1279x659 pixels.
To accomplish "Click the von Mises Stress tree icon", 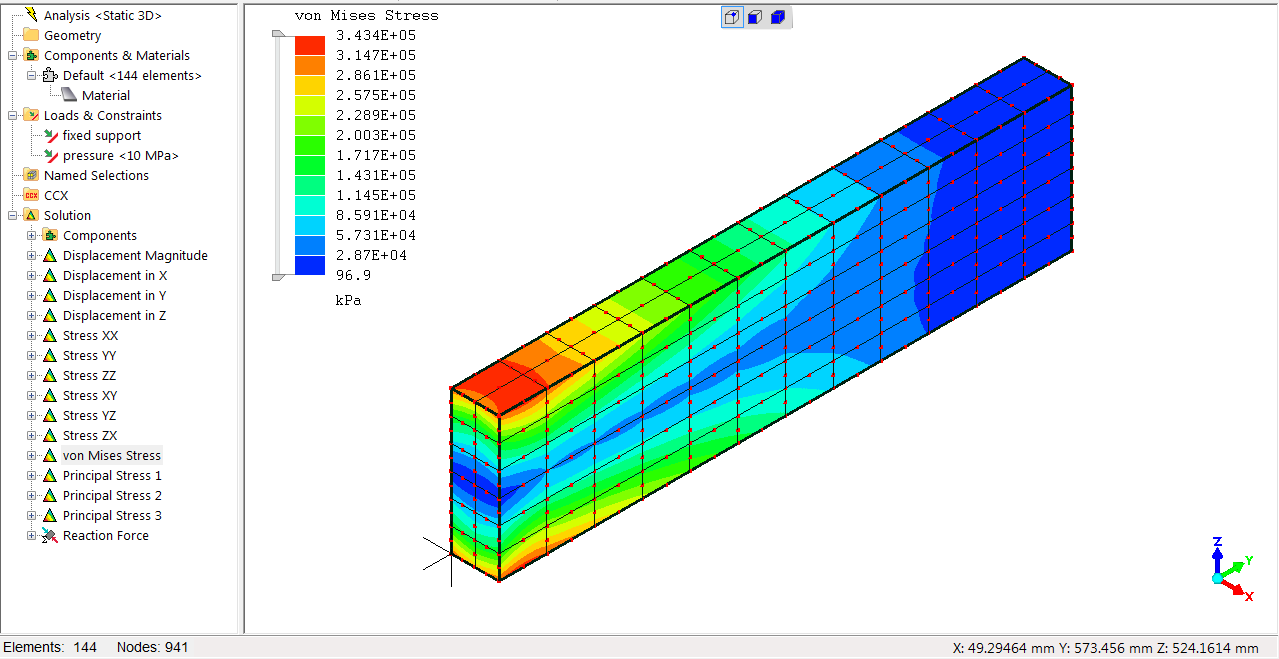I will (x=50, y=455).
